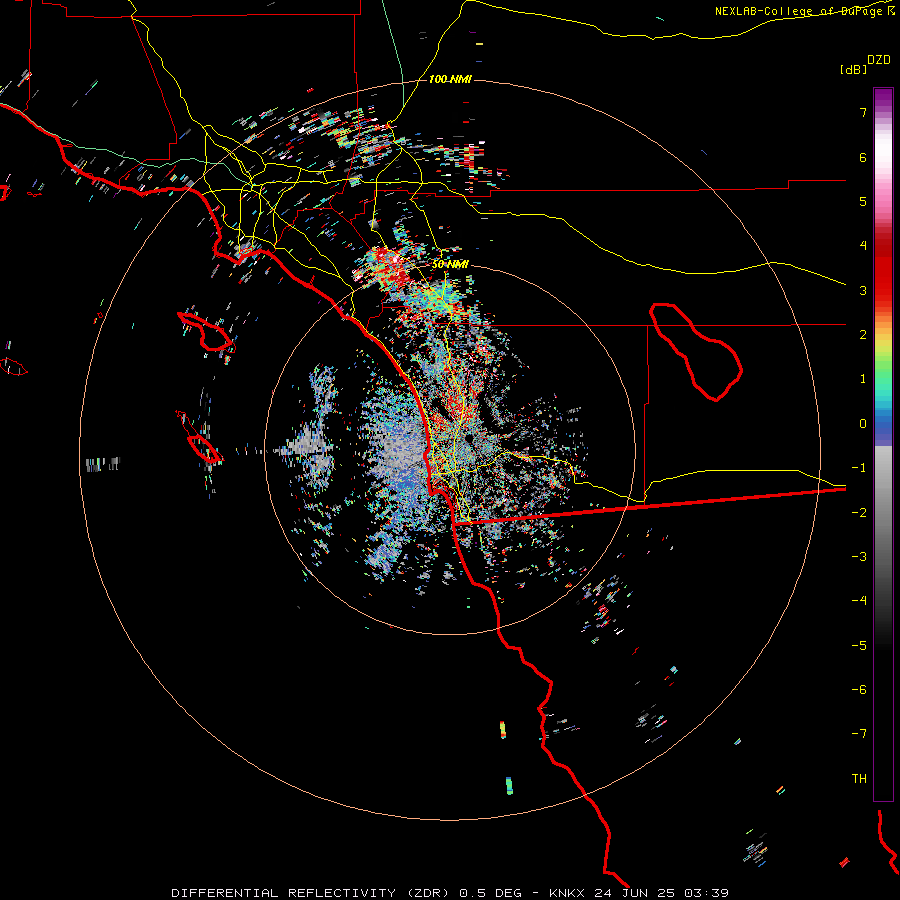Click the DZD legend title

coord(879,60)
